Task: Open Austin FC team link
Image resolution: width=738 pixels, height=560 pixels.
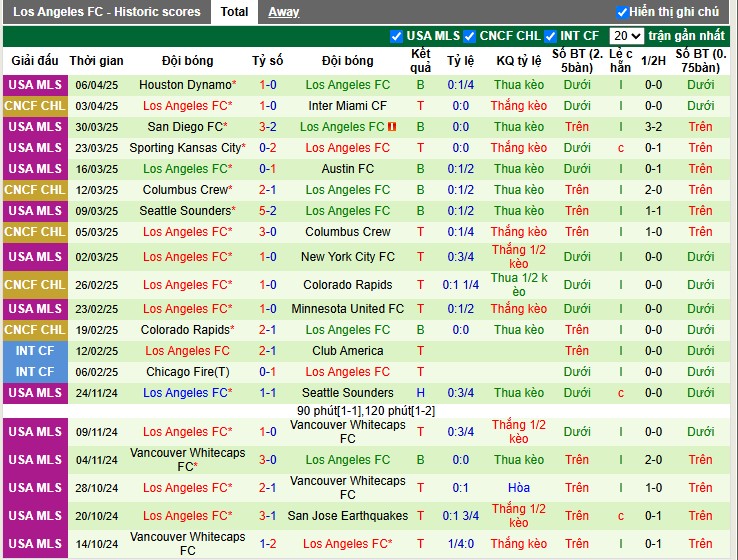Action: (x=347, y=168)
